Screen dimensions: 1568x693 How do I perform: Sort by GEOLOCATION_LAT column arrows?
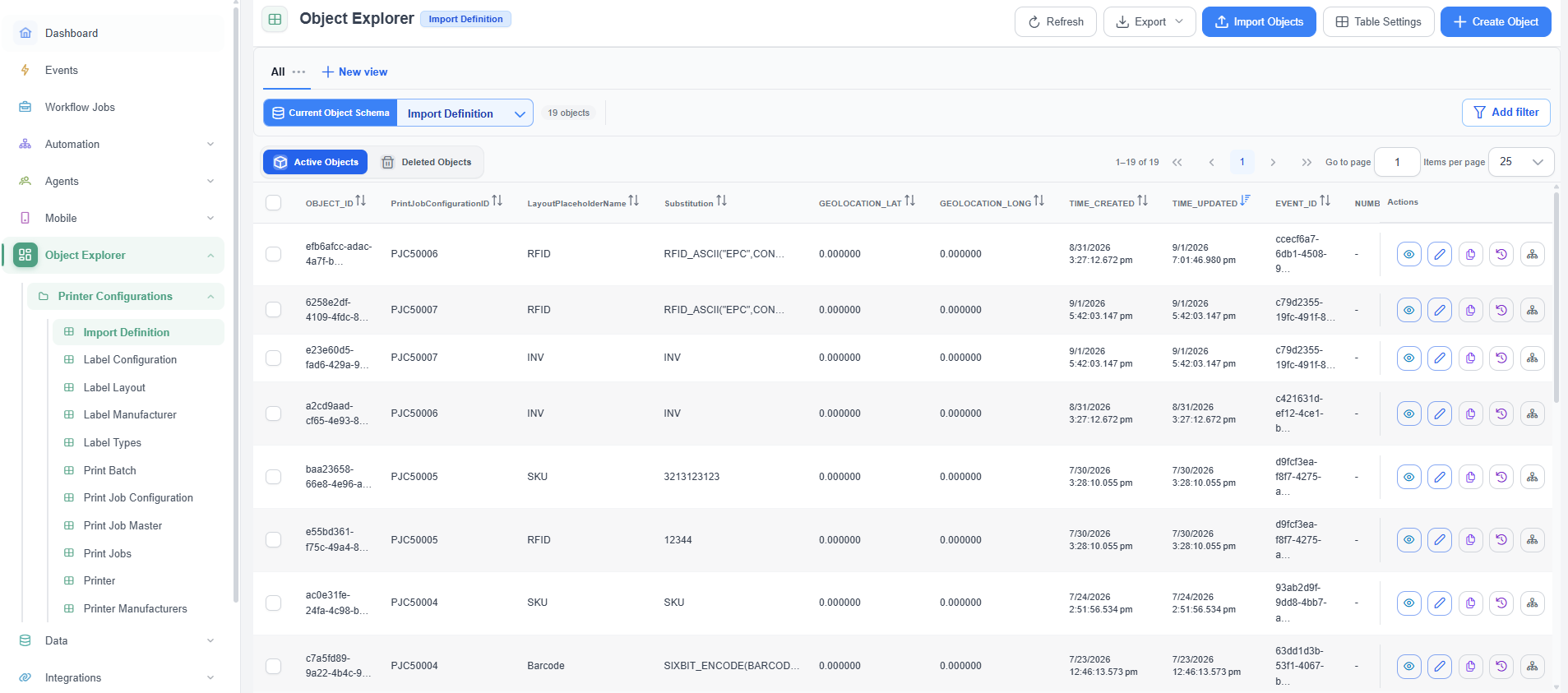(x=909, y=201)
